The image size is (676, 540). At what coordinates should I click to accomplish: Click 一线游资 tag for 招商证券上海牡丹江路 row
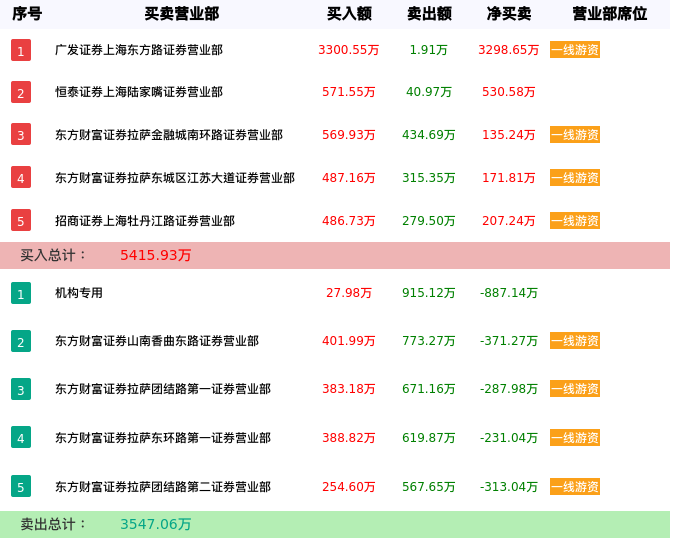tap(575, 221)
